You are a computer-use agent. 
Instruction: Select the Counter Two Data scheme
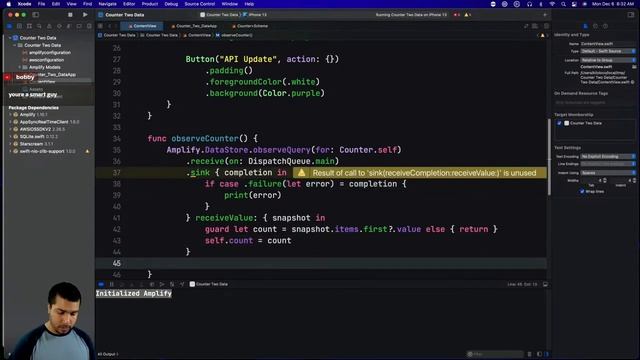coord(219,15)
